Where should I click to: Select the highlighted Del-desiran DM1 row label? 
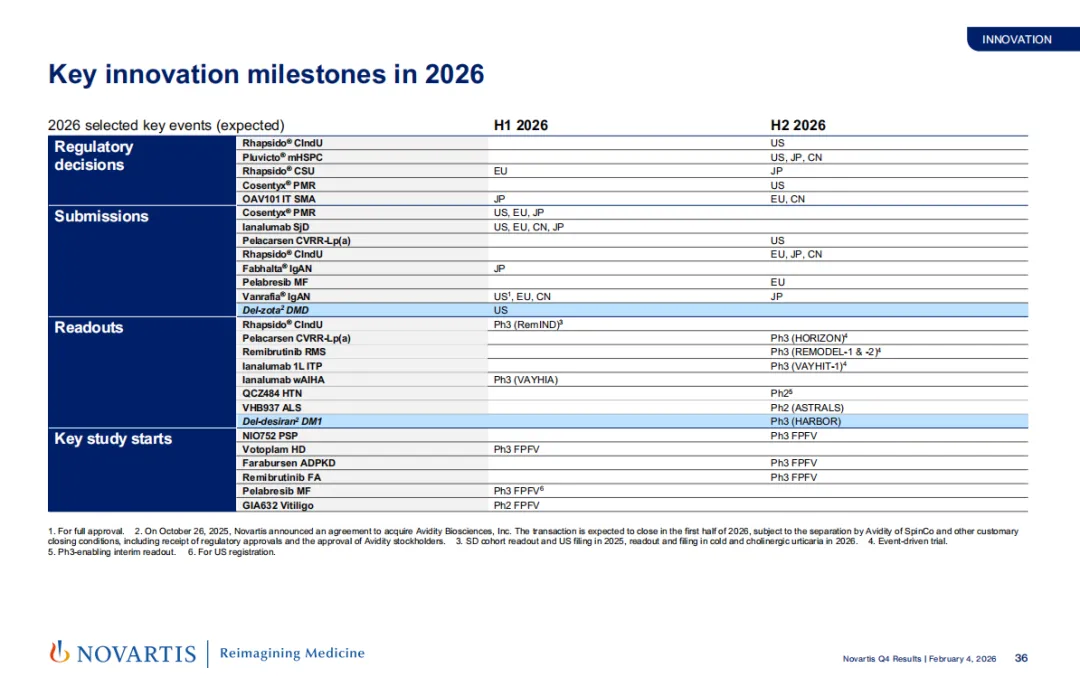point(282,422)
